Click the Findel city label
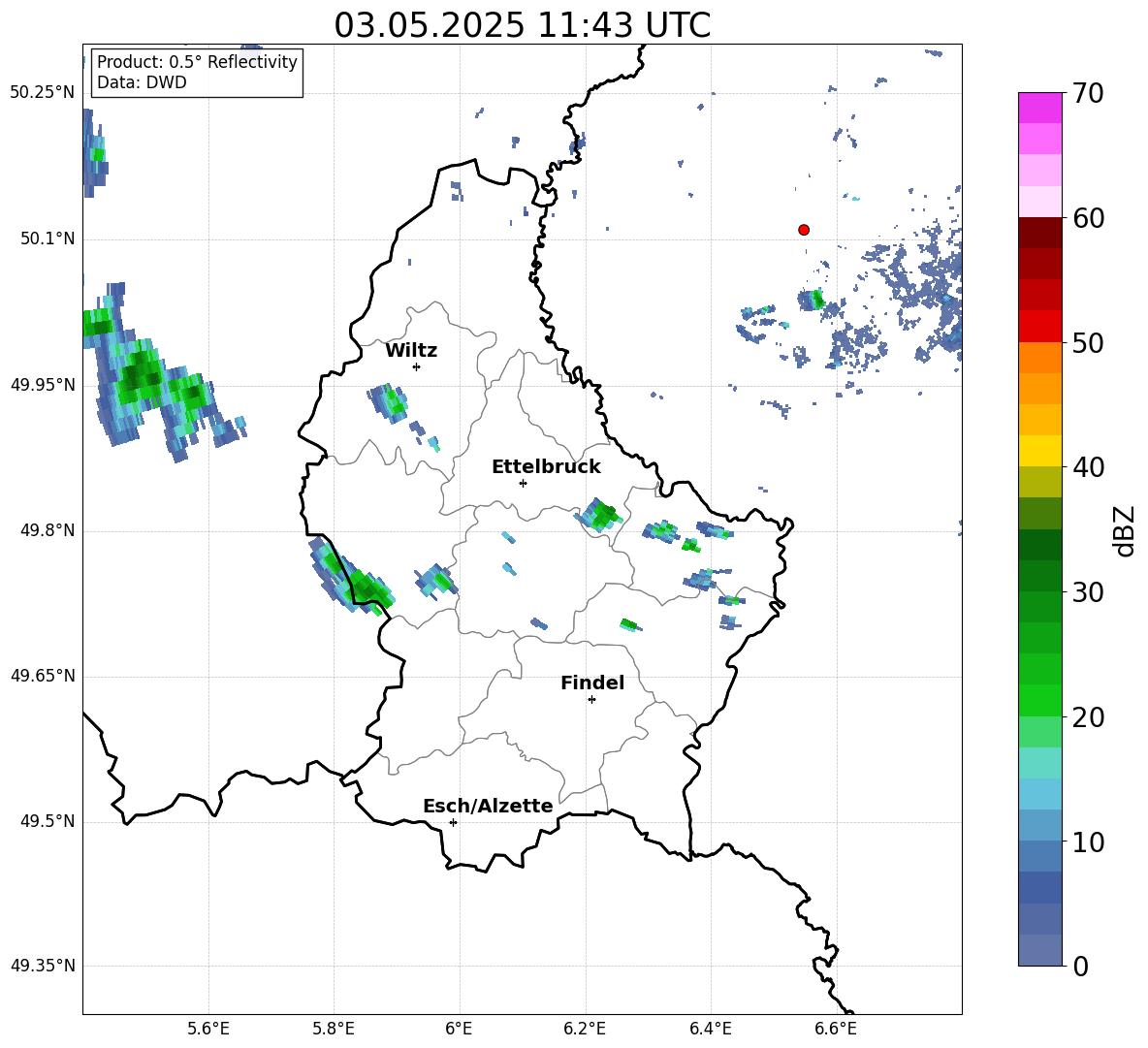Image resolution: width=1148 pixels, height=1048 pixels. pyautogui.click(x=592, y=683)
